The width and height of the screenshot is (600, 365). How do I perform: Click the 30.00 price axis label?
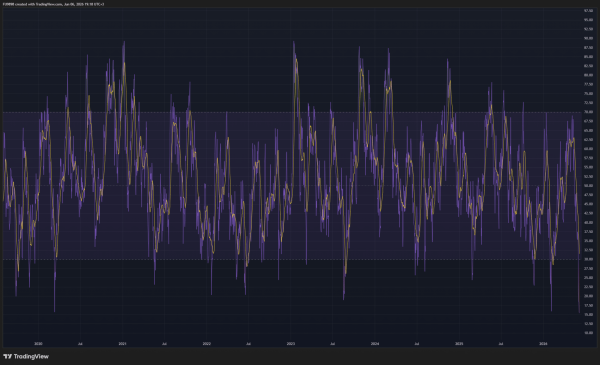(588, 259)
